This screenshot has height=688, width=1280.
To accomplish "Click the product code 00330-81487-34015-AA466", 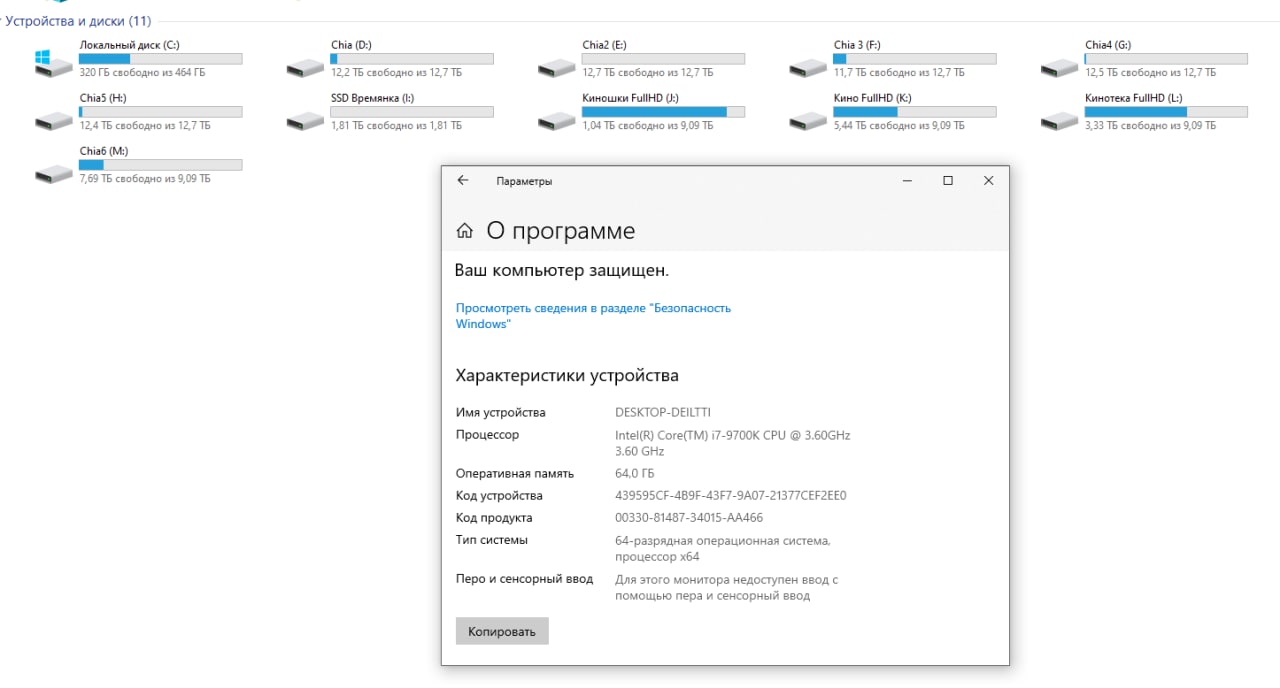I will point(689,518).
